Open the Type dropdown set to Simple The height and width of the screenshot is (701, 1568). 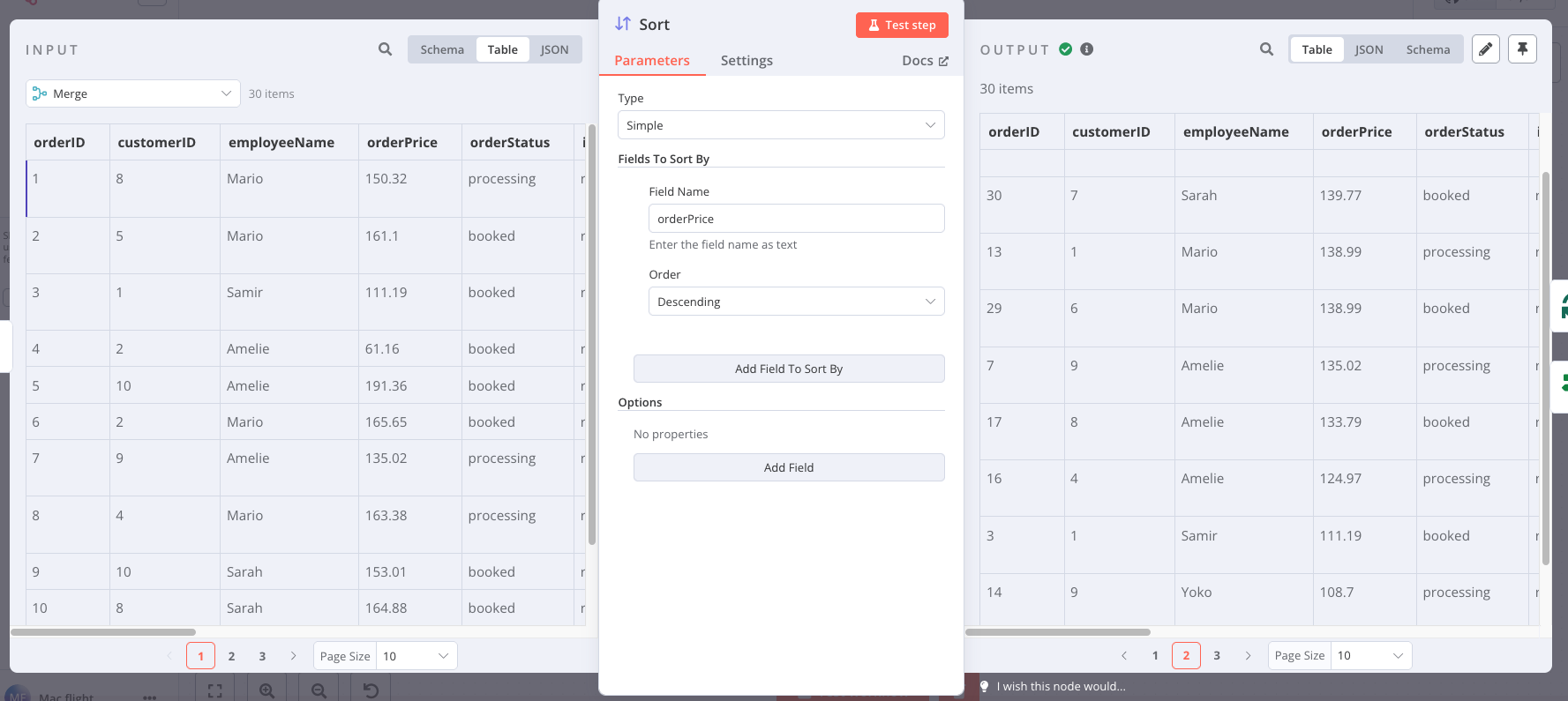click(x=781, y=125)
